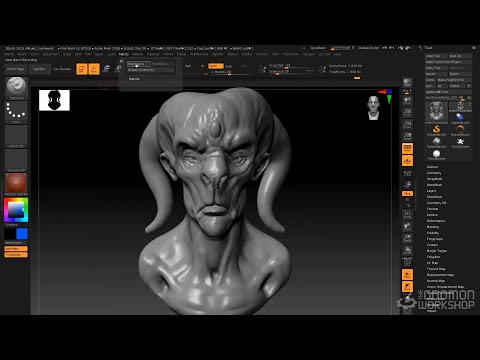Expand the Displacement Map subpalette

(440, 275)
